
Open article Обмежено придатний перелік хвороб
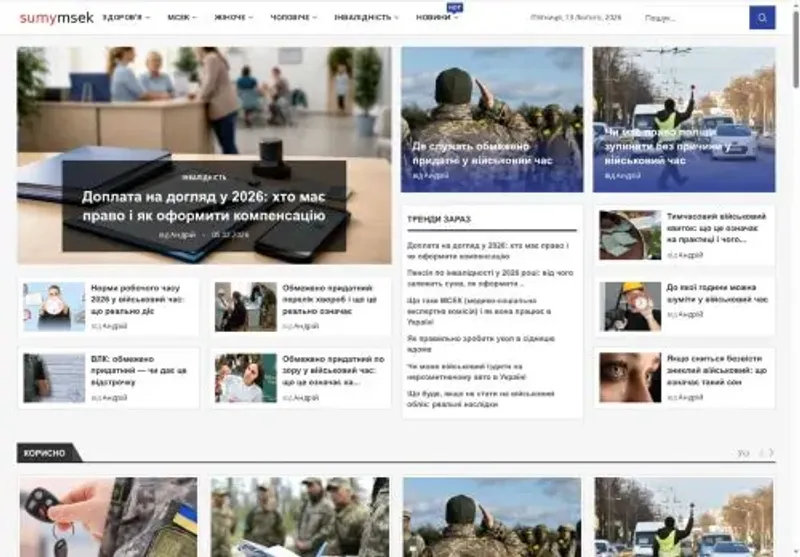[330, 299]
